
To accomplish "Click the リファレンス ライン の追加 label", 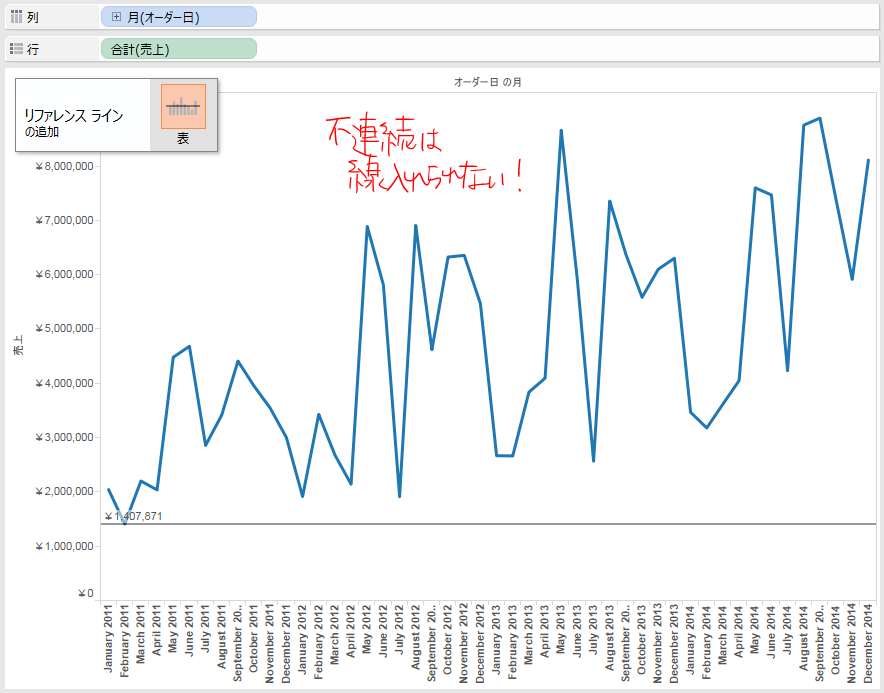I will pyautogui.click(x=73, y=123).
